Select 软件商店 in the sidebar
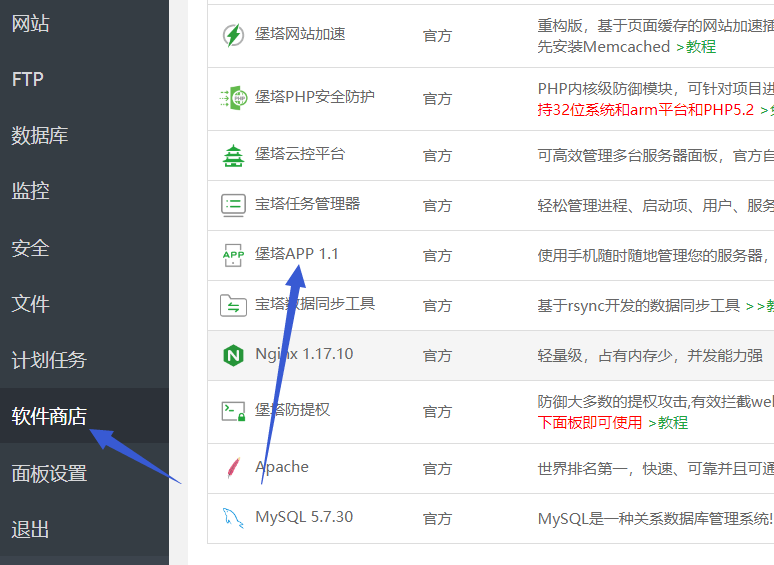 click(x=49, y=416)
